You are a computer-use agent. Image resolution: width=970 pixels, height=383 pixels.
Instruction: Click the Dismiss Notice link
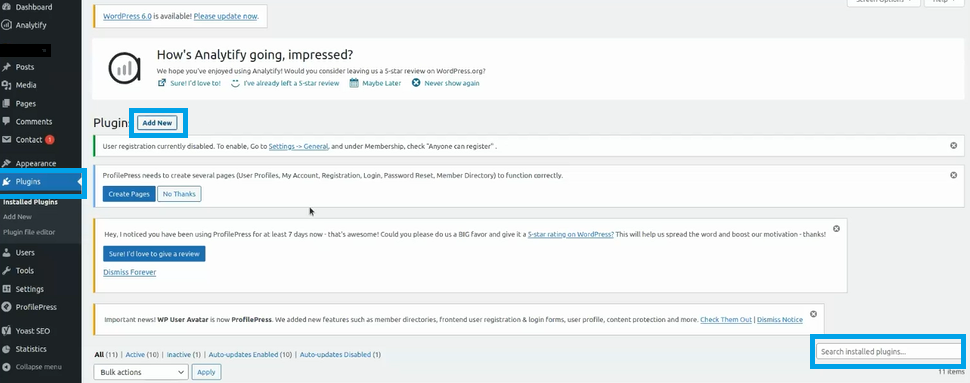(x=779, y=320)
